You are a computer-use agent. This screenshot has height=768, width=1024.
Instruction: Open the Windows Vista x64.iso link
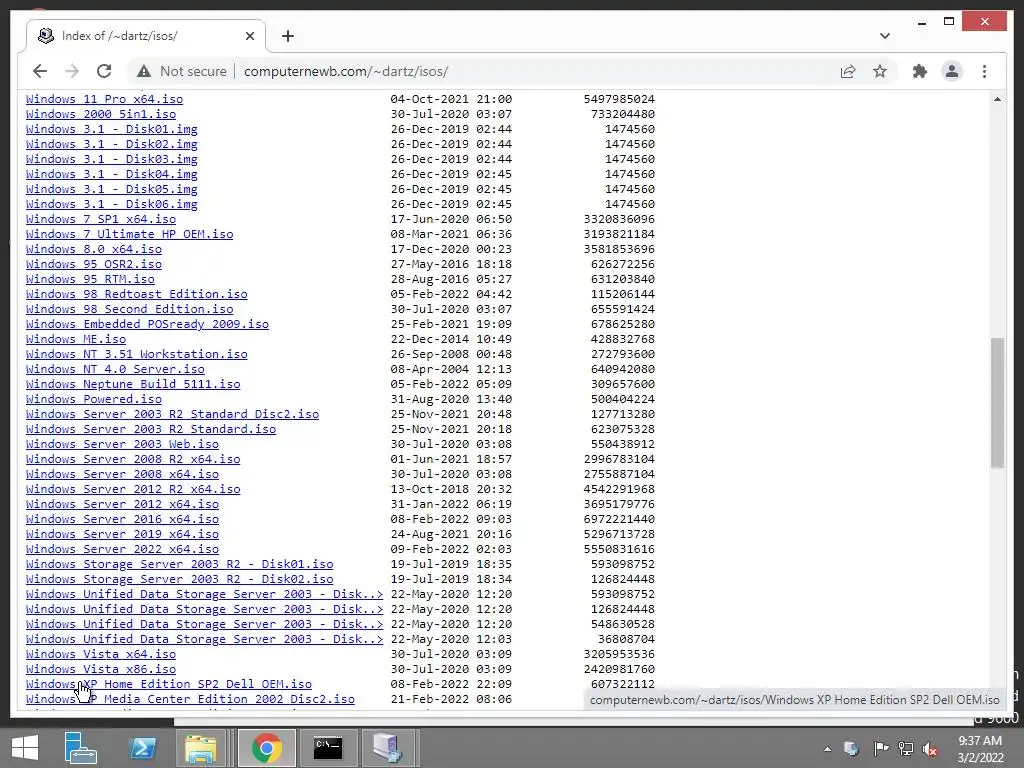tap(101, 655)
